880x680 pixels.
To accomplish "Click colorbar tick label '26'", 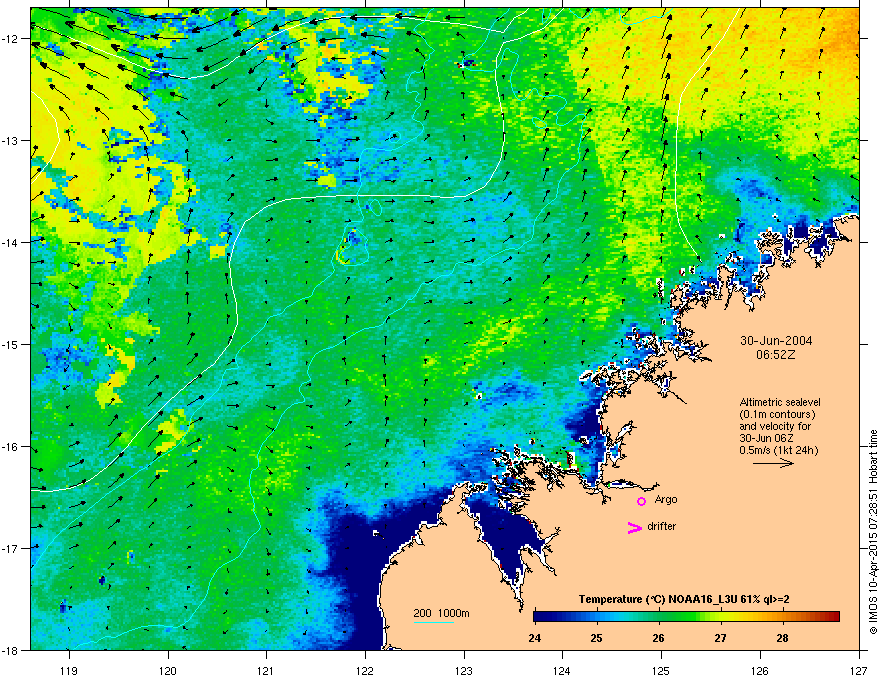I will tap(659, 638).
